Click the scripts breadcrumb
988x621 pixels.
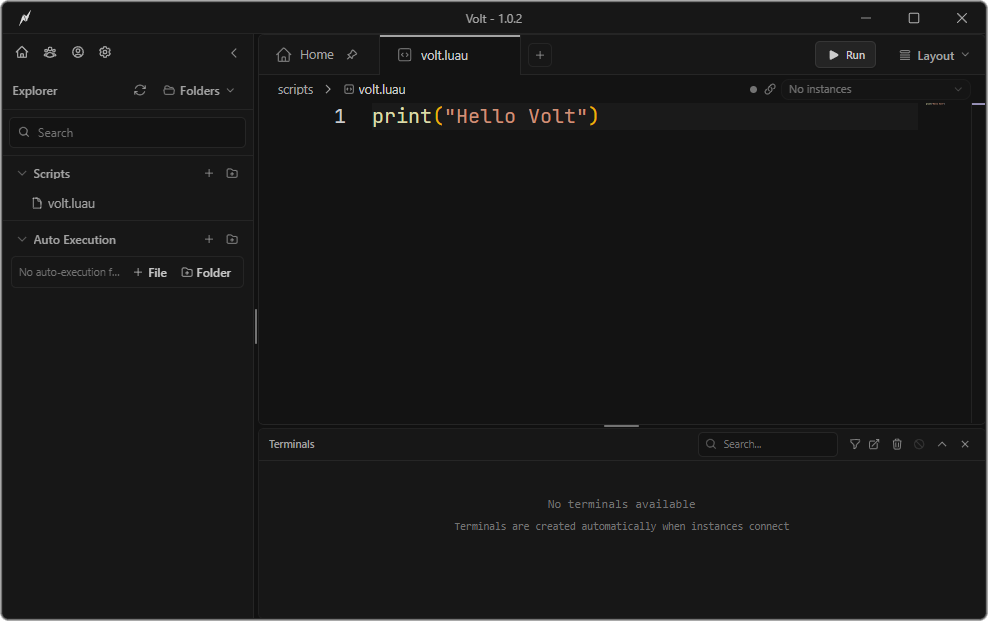point(296,89)
